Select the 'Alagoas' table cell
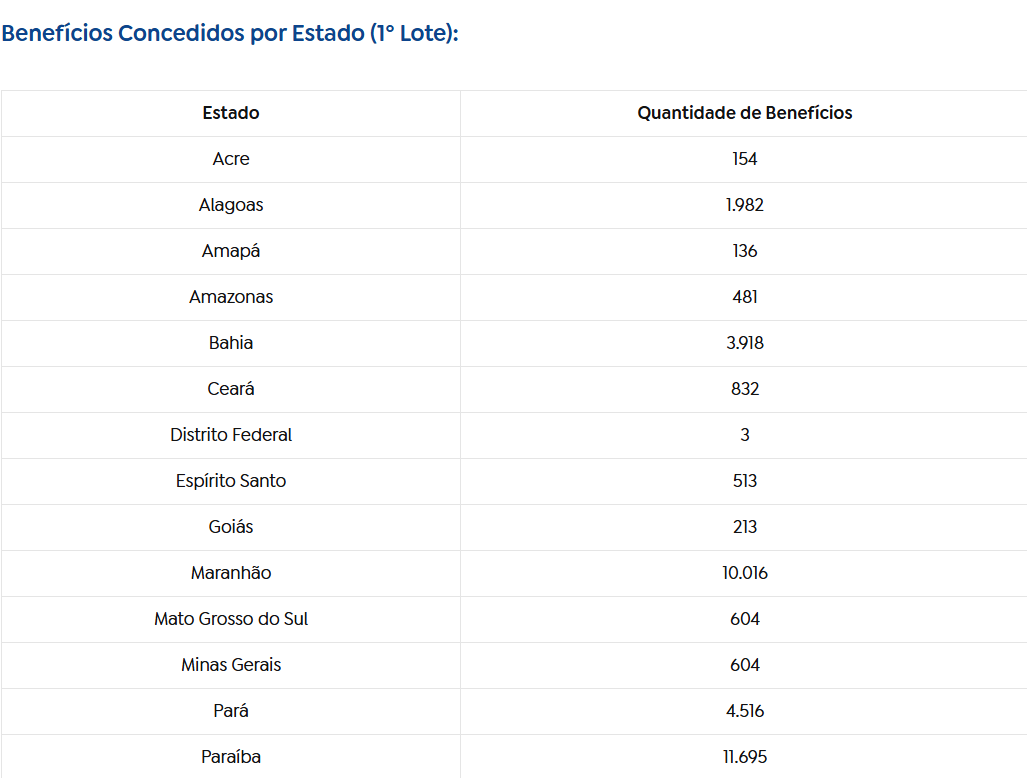This screenshot has width=1027, height=778. coord(231,205)
